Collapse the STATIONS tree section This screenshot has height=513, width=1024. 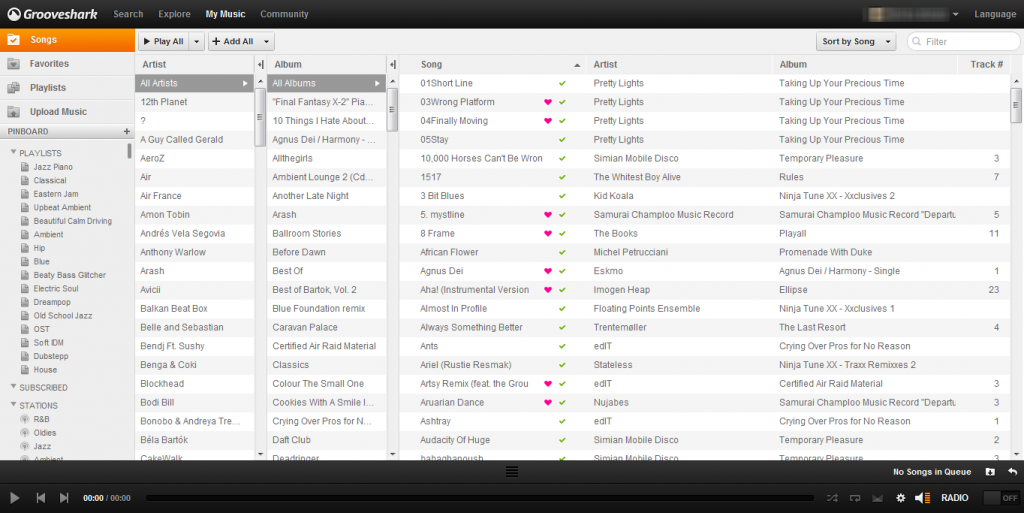[x=13, y=405]
